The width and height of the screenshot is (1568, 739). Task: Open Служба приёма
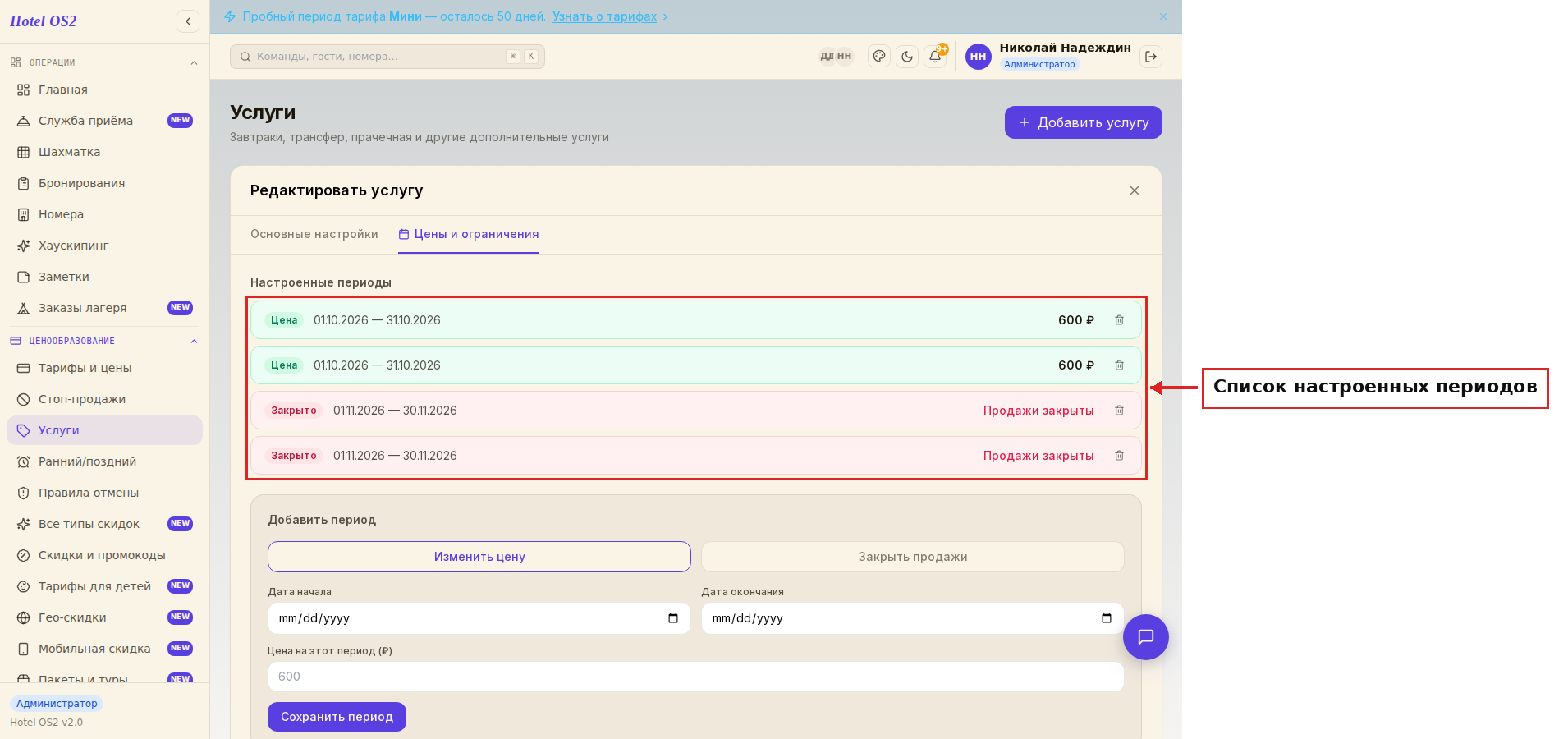pyautogui.click(x=104, y=121)
